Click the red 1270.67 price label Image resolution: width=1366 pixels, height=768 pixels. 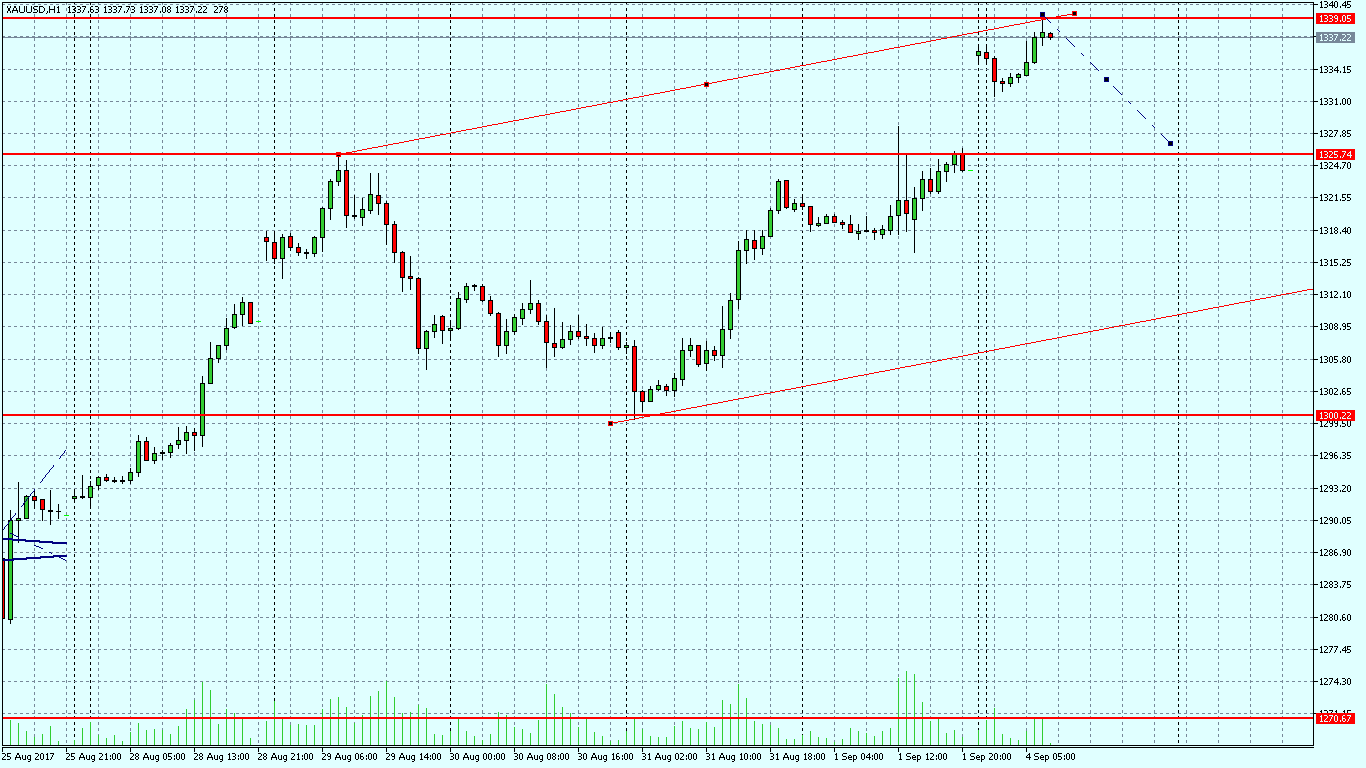(x=1336, y=718)
